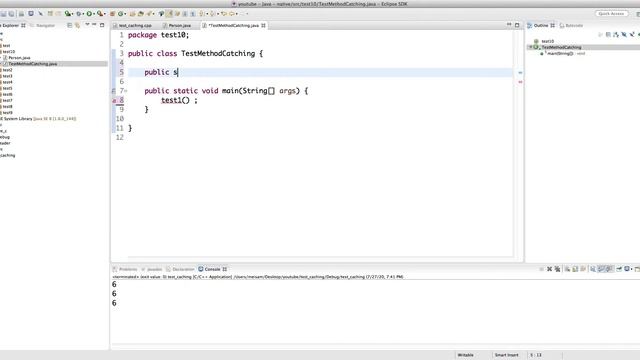The height and width of the screenshot is (360, 640).
Task: Maximize the Package Explorer panel
Action: [102, 25]
